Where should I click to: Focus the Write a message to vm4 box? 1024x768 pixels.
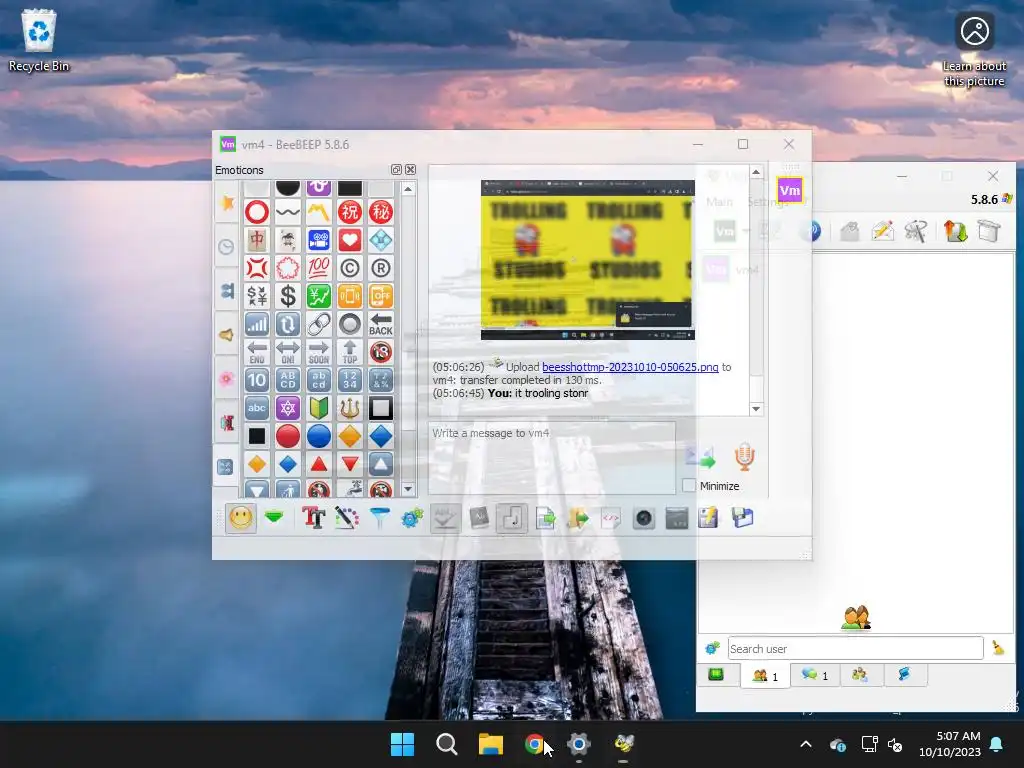pos(552,458)
